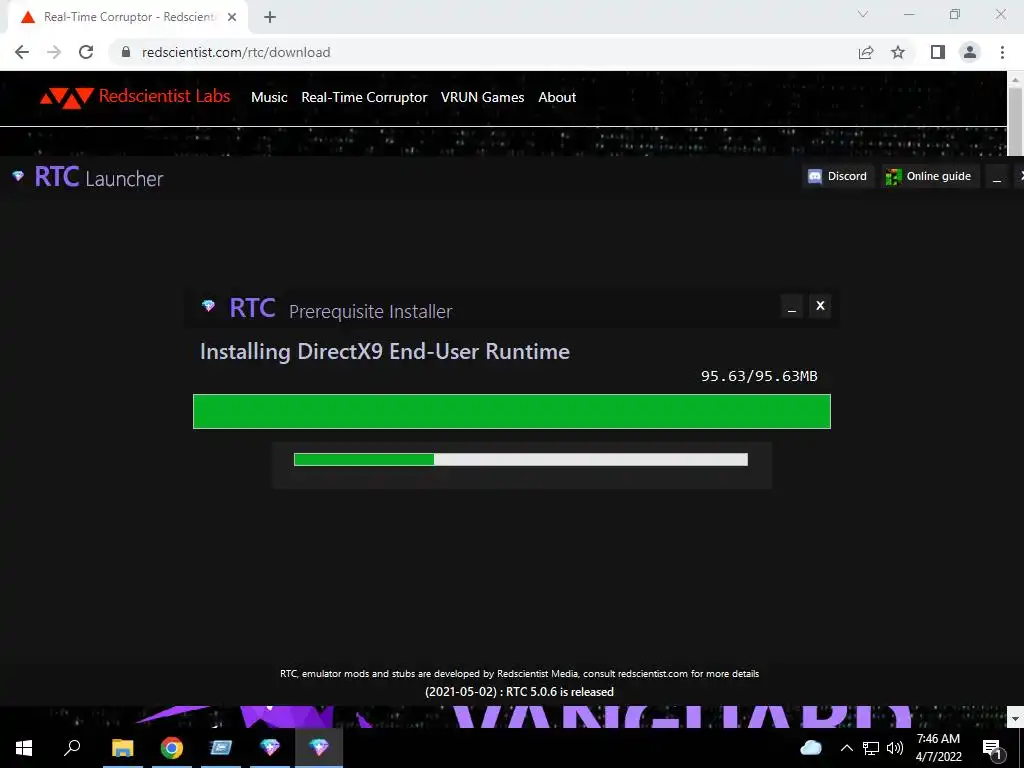Image resolution: width=1024 pixels, height=768 pixels.
Task: Click 'Installing DirectX9 End-User Runtime' heading
Action: (385, 351)
